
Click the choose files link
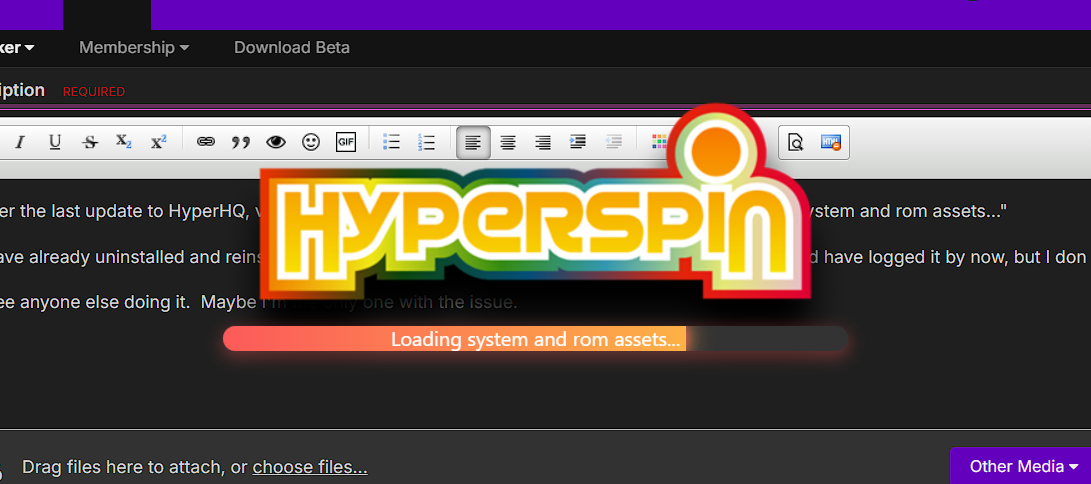[309, 467]
